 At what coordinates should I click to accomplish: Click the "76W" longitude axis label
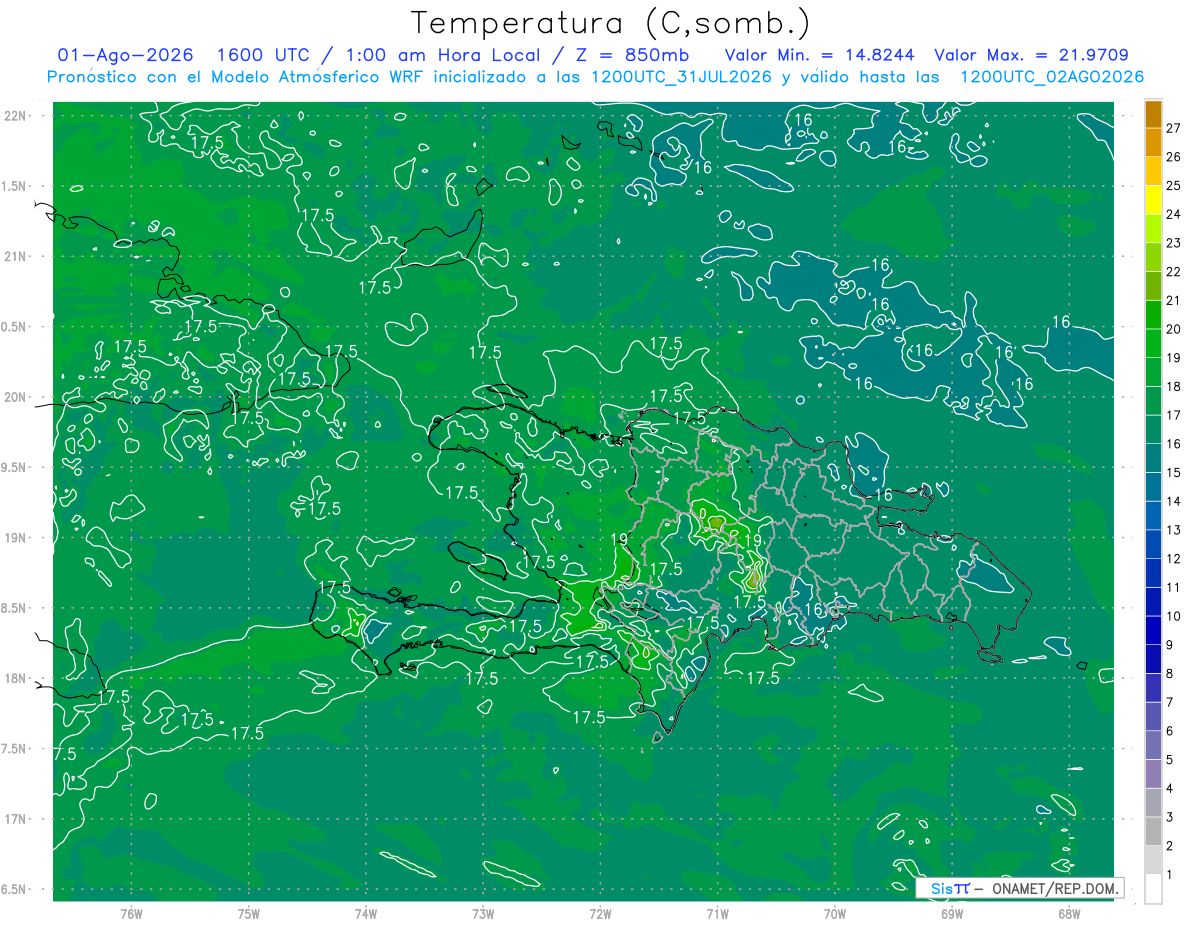coord(132,912)
